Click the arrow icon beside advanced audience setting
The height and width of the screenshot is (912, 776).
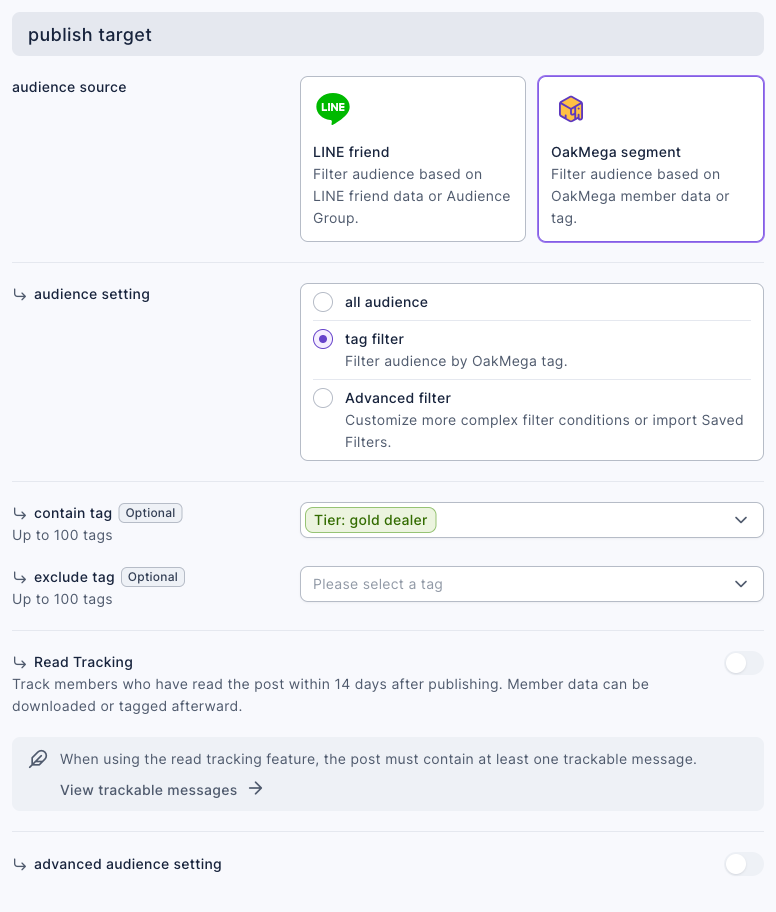(x=20, y=865)
